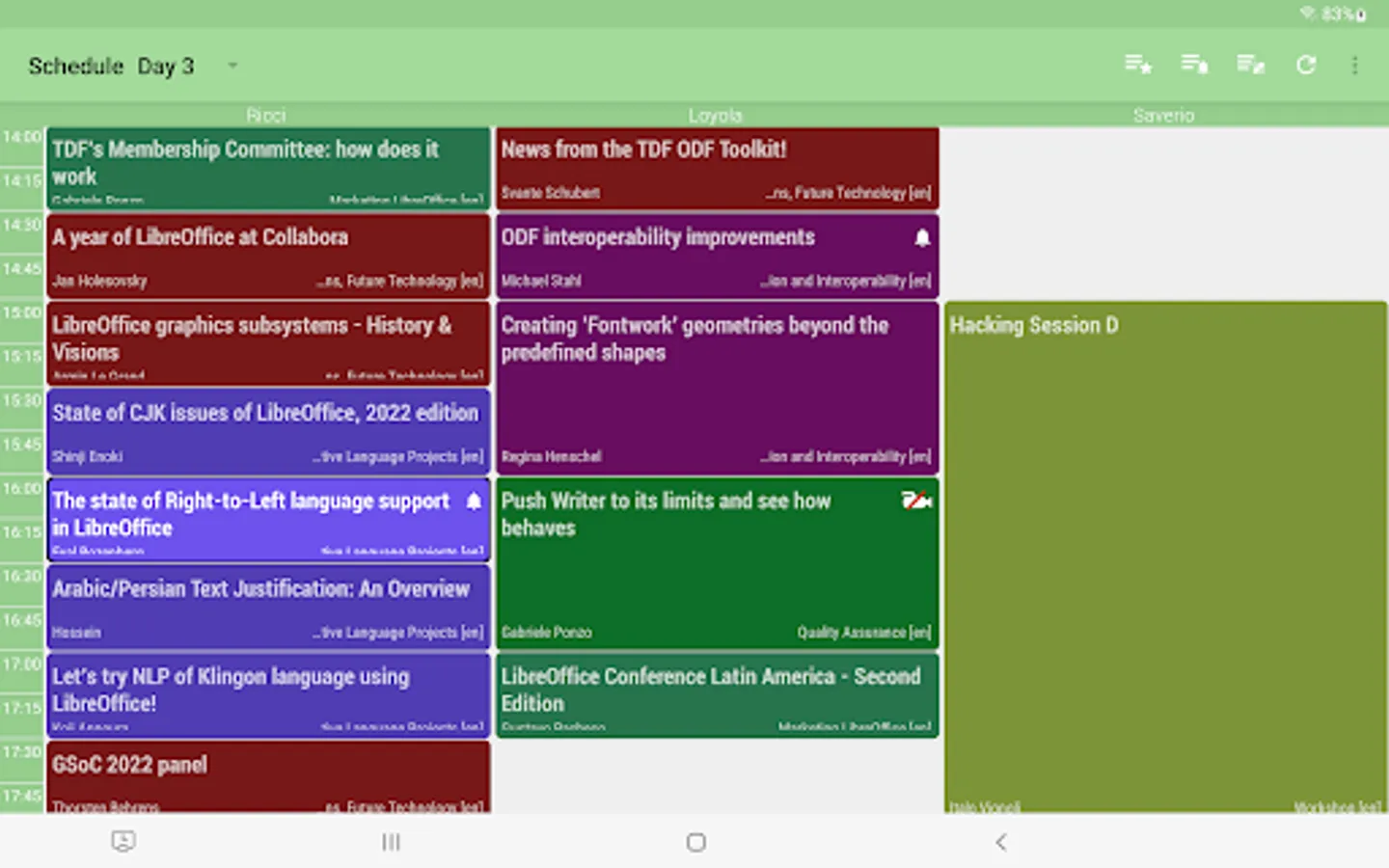Open News from the TDF ODF Toolkit session
Screen dimensions: 1389x868
point(717,168)
